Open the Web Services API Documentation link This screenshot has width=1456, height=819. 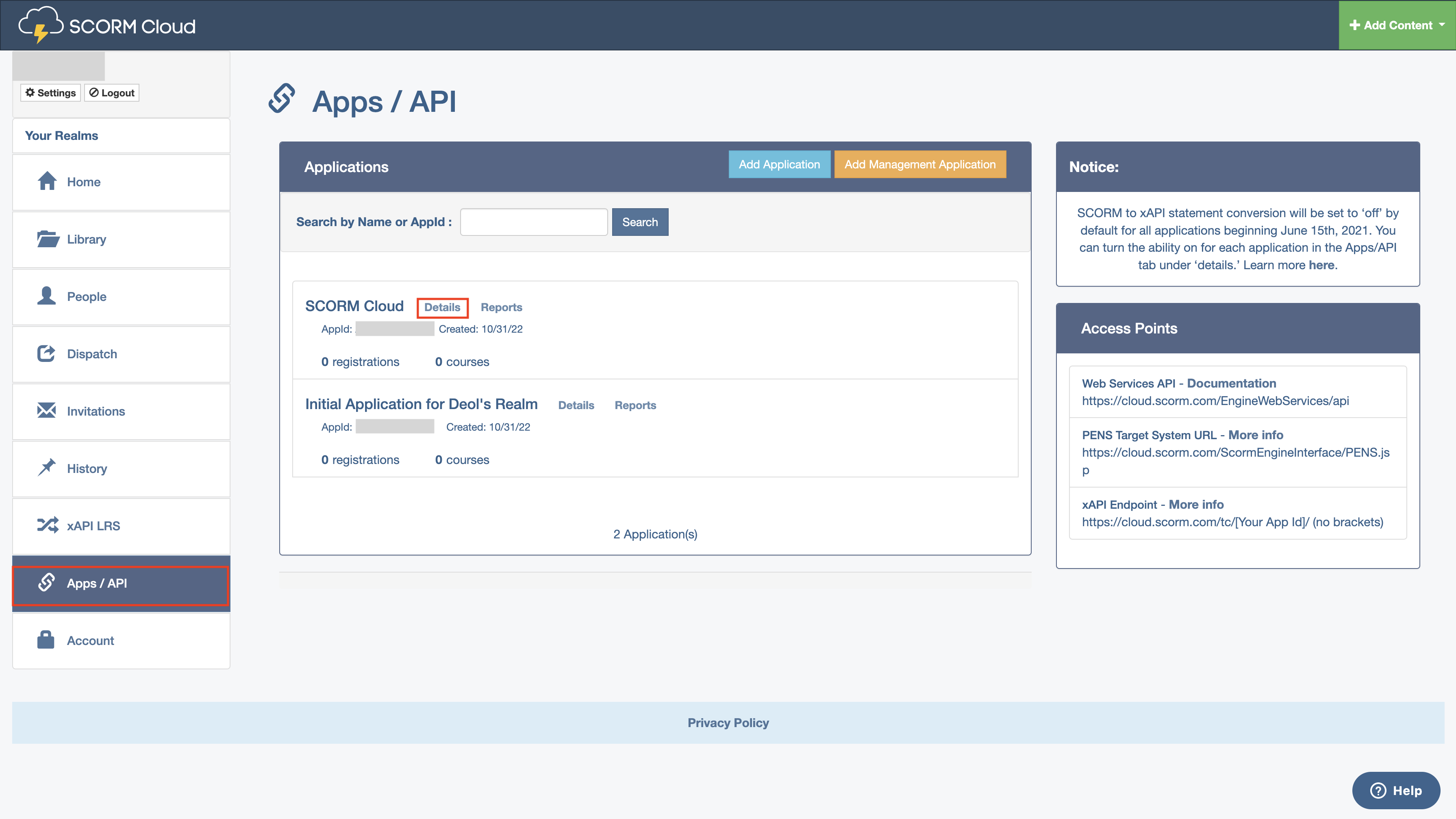pos(1231,383)
